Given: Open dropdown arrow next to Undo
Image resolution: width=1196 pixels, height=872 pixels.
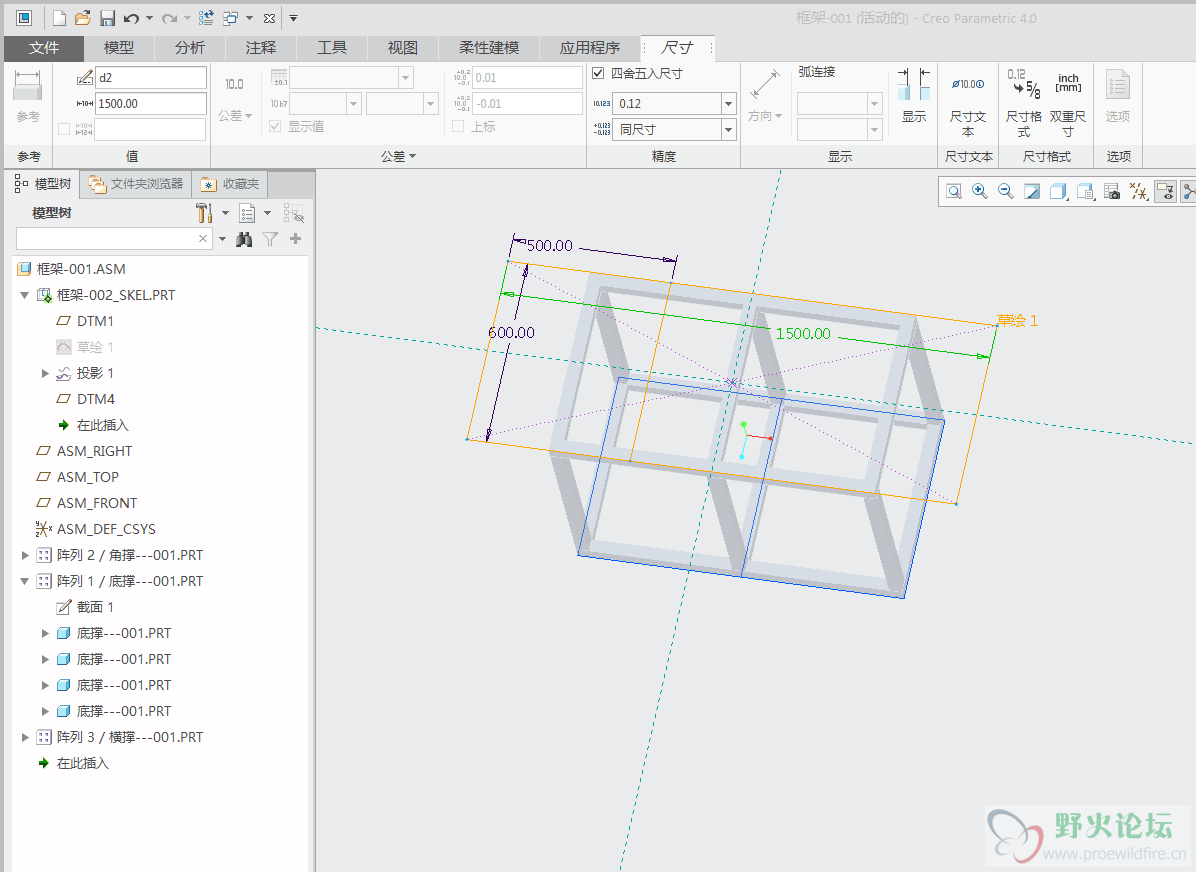Looking at the screenshot, I should pos(150,18).
